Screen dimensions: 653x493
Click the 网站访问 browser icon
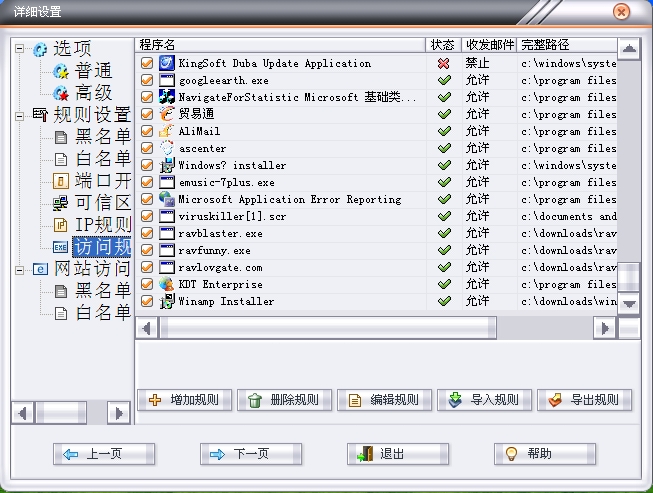[40, 269]
